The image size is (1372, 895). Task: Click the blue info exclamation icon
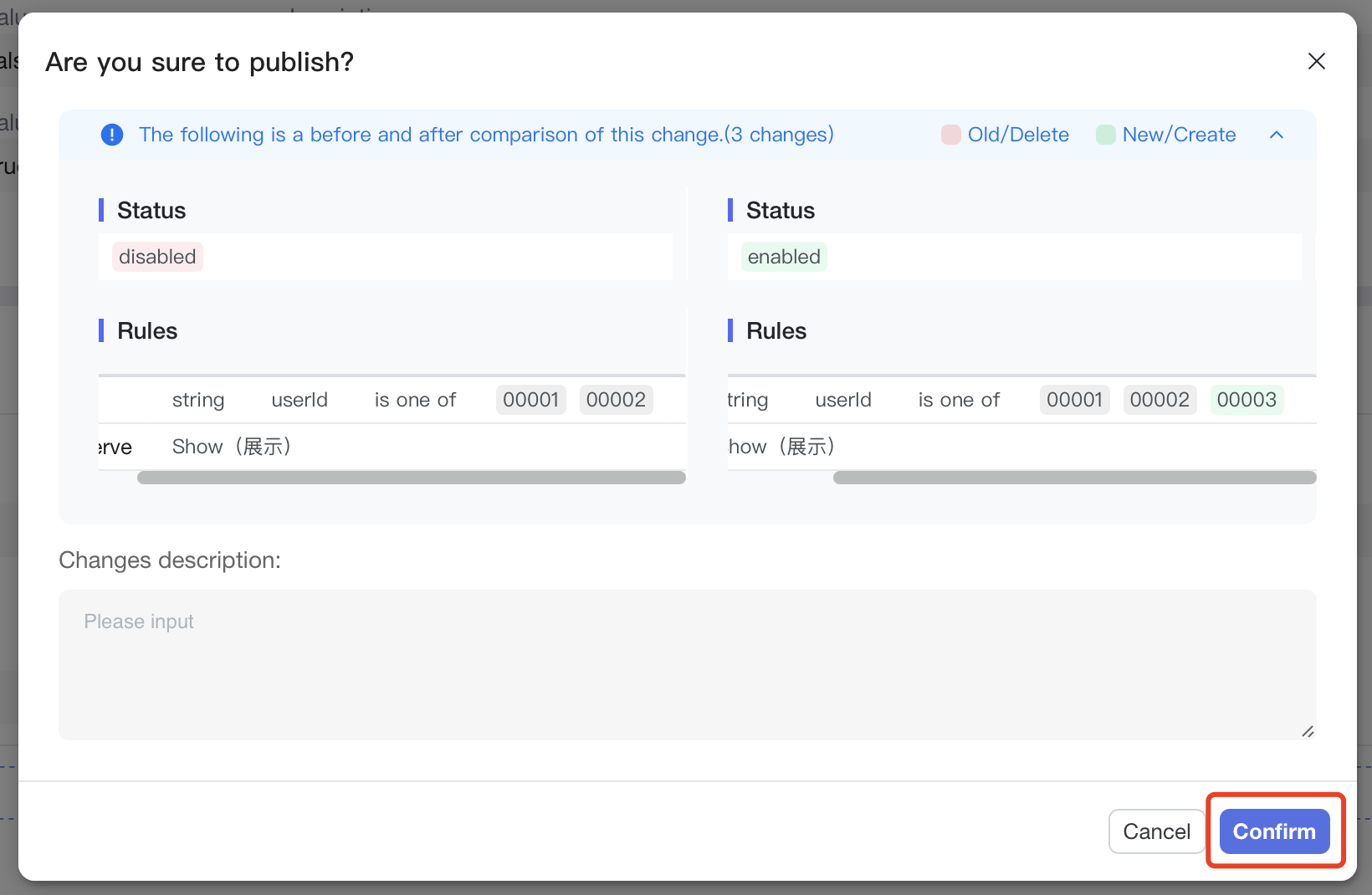coord(112,135)
